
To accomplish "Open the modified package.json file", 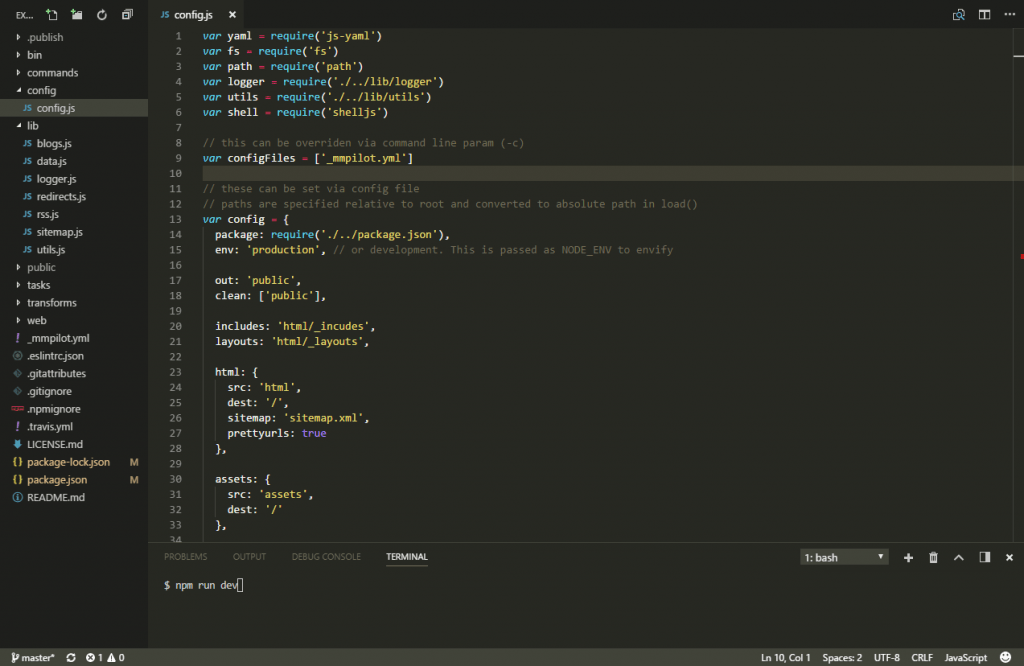I will click(74, 479).
